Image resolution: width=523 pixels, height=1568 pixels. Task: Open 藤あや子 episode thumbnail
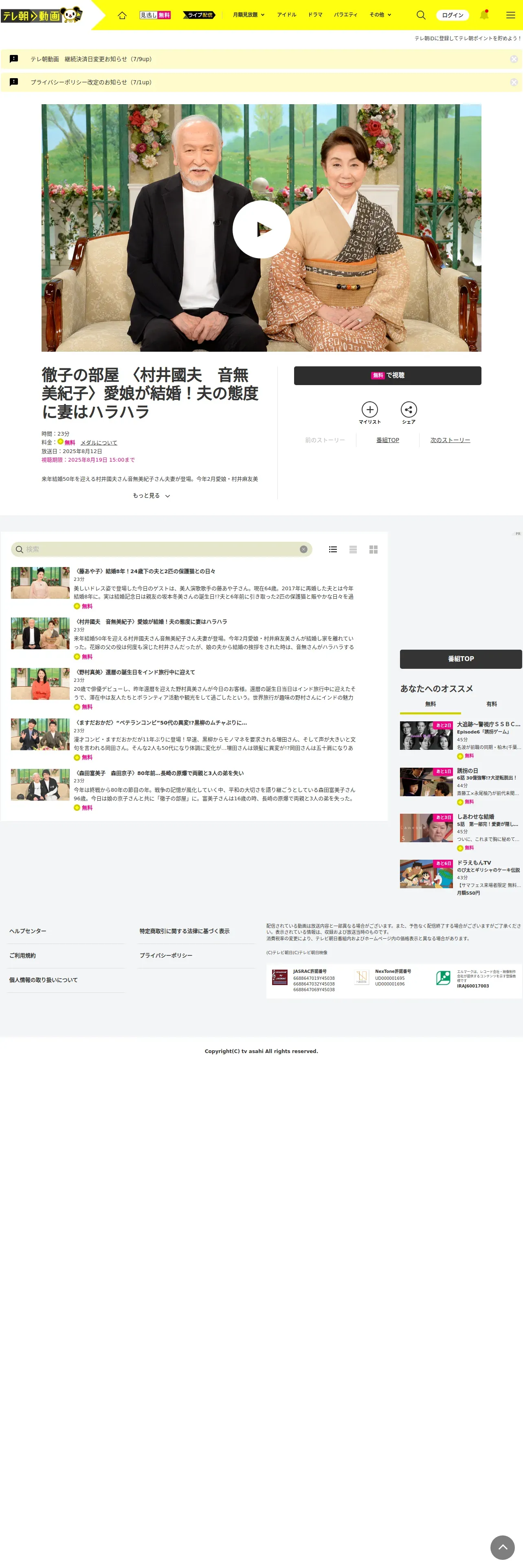[40, 583]
